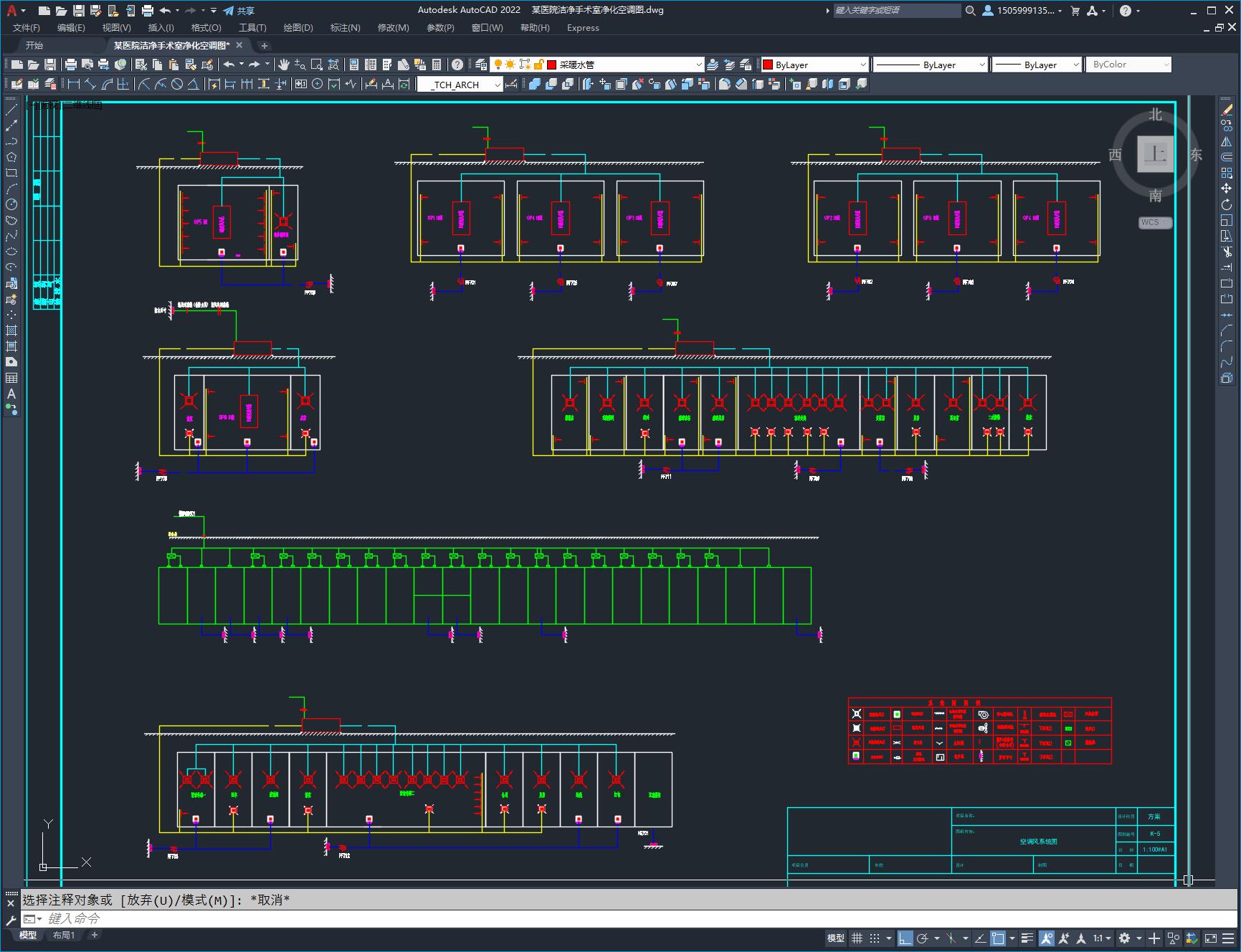1241x952 pixels.
Task: Open the Layer Properties manager icon
Action: pyautogui.click(x=481, y=65)
